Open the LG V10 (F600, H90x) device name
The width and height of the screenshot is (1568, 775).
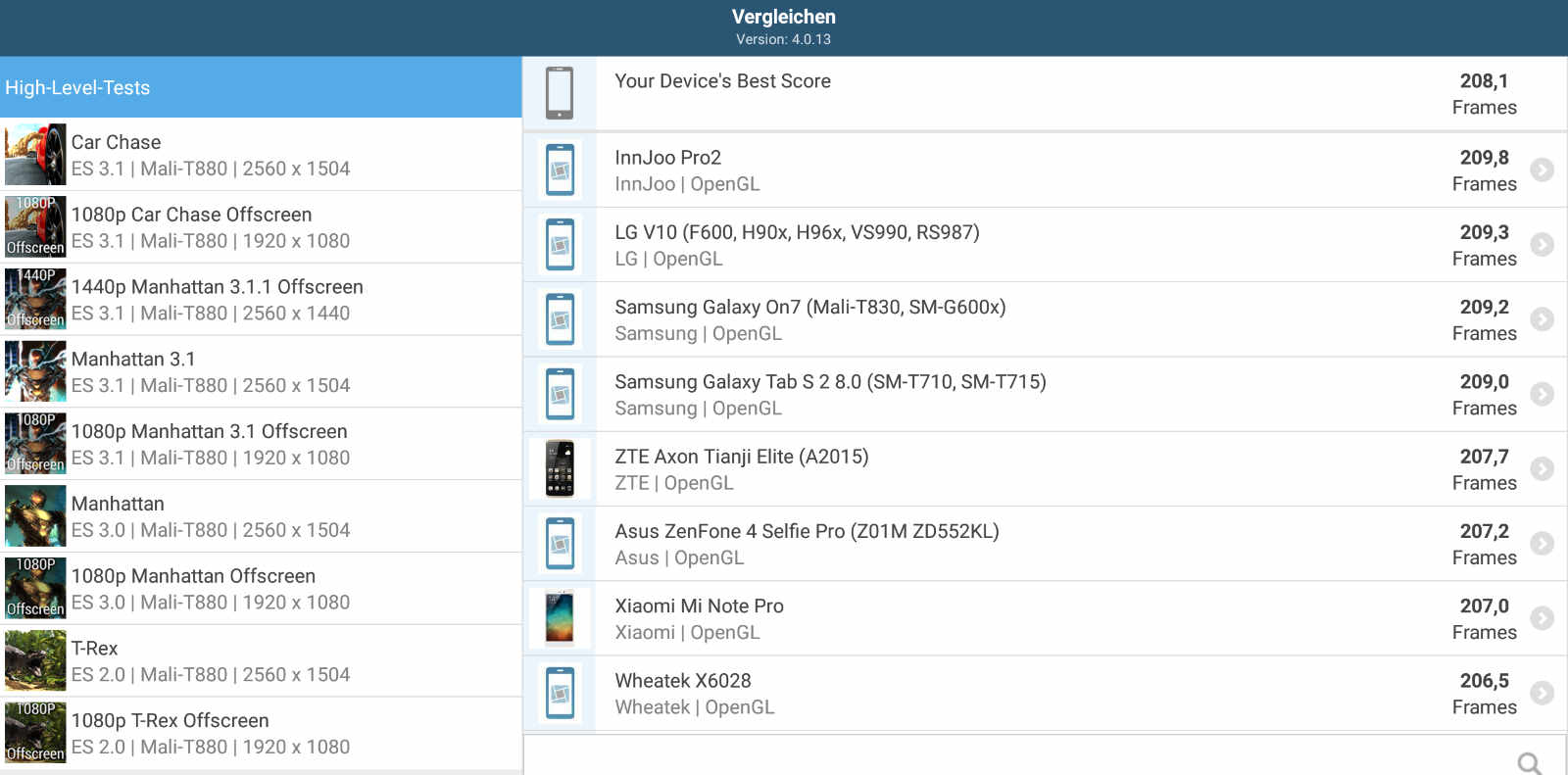tap(797, 232)
